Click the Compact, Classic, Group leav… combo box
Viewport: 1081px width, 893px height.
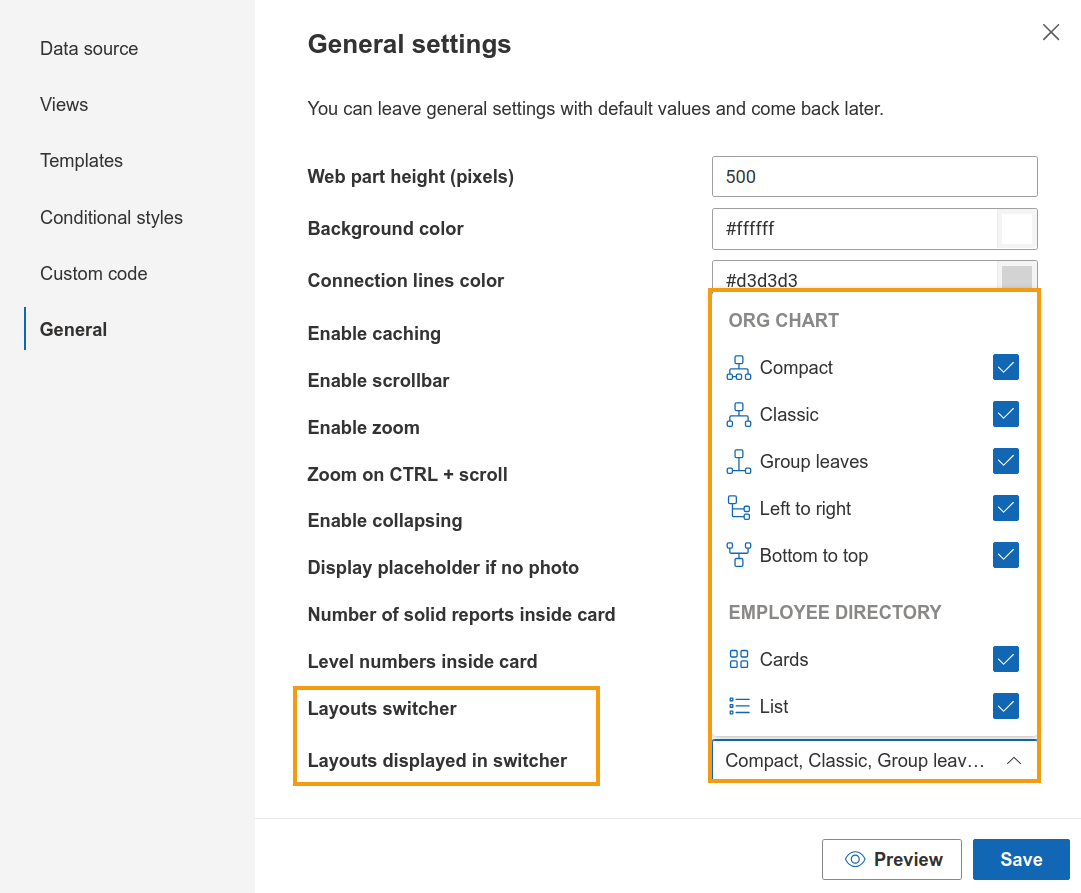pyautogui.click(x=874, y=761)
